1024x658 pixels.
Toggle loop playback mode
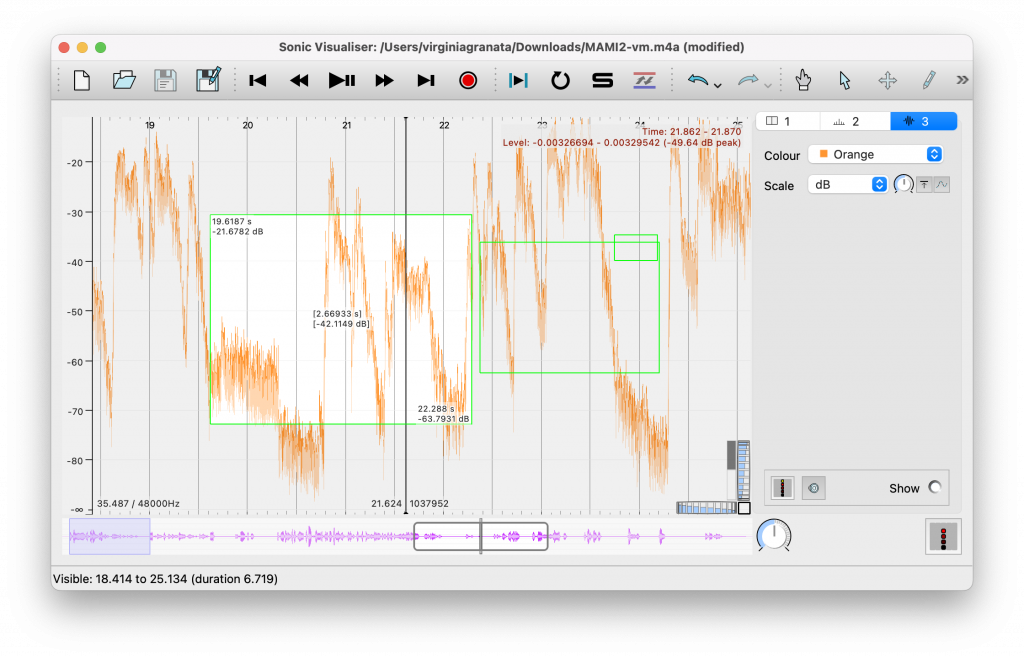(560, 80)
